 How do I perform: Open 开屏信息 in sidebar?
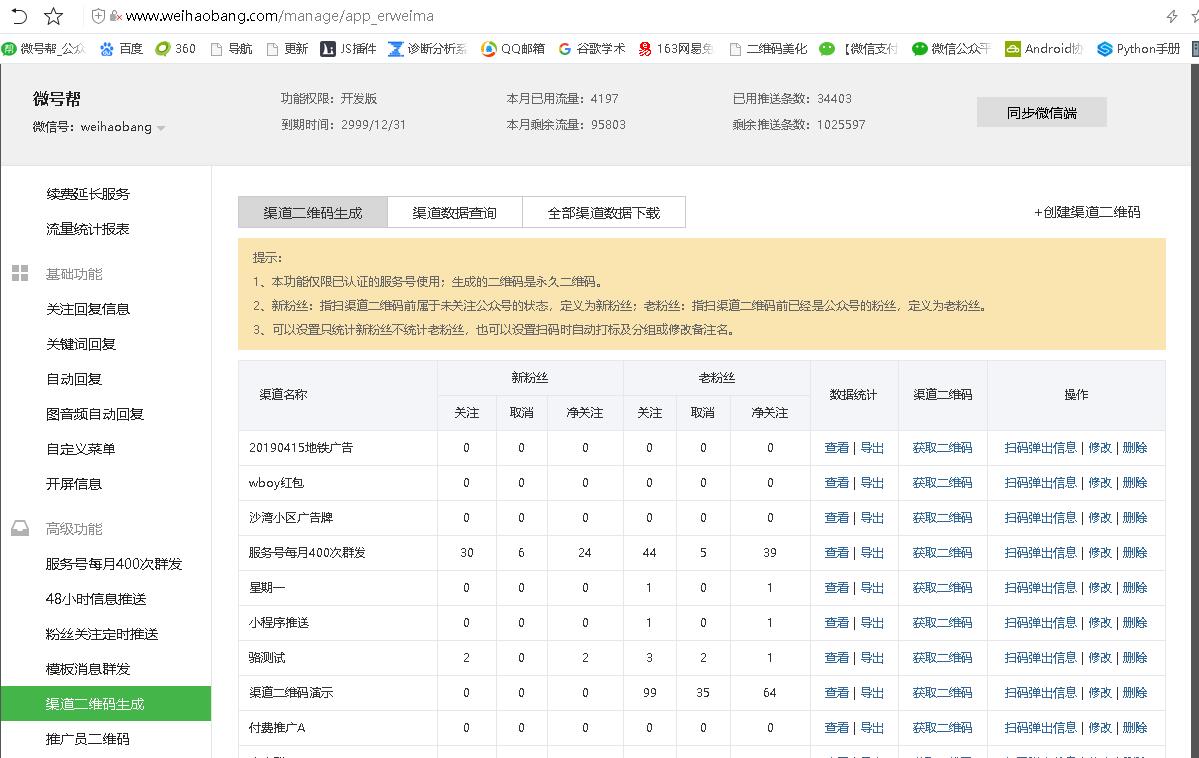click(x=74, y=484)
